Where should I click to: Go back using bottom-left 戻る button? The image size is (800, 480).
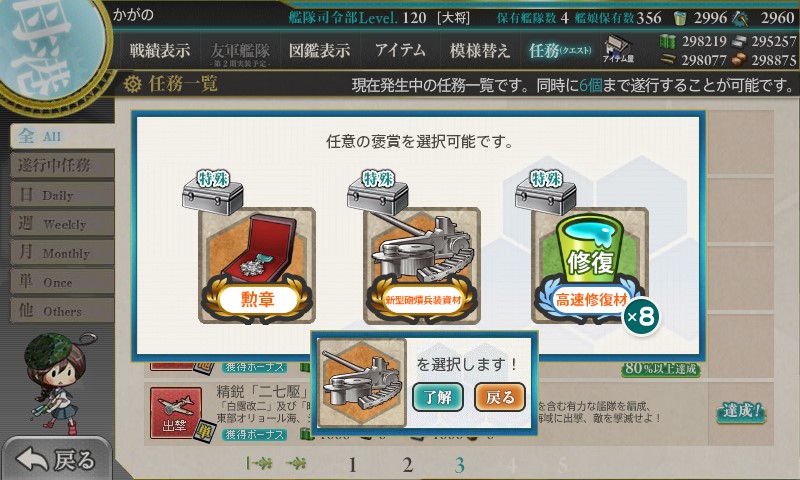pos(56,460)
